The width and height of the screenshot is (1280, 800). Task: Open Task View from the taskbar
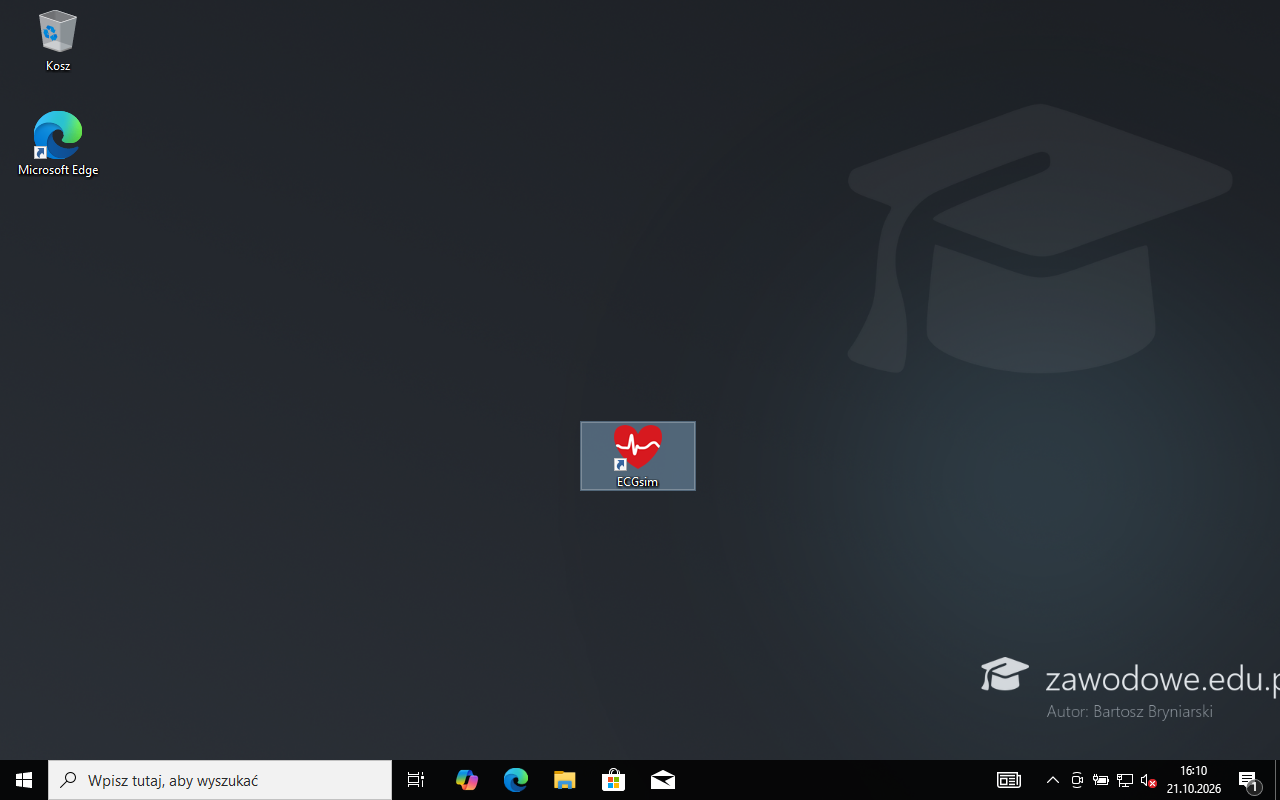tap(416, 780)
